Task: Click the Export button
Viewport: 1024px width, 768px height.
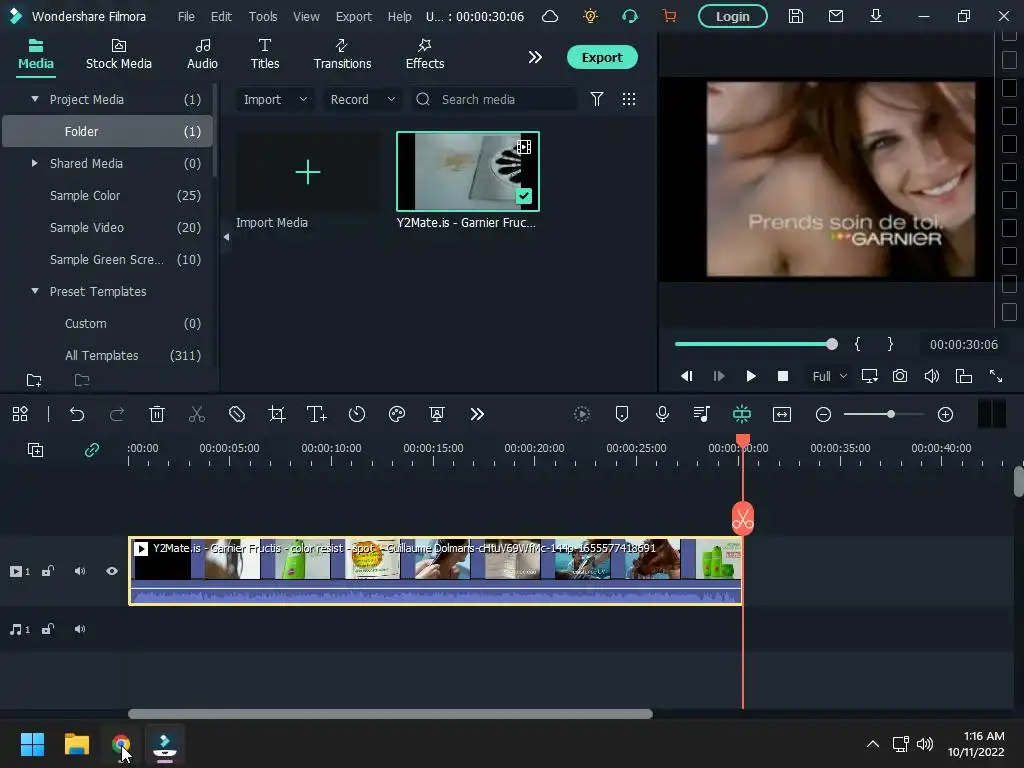Action: pos(602,57)
